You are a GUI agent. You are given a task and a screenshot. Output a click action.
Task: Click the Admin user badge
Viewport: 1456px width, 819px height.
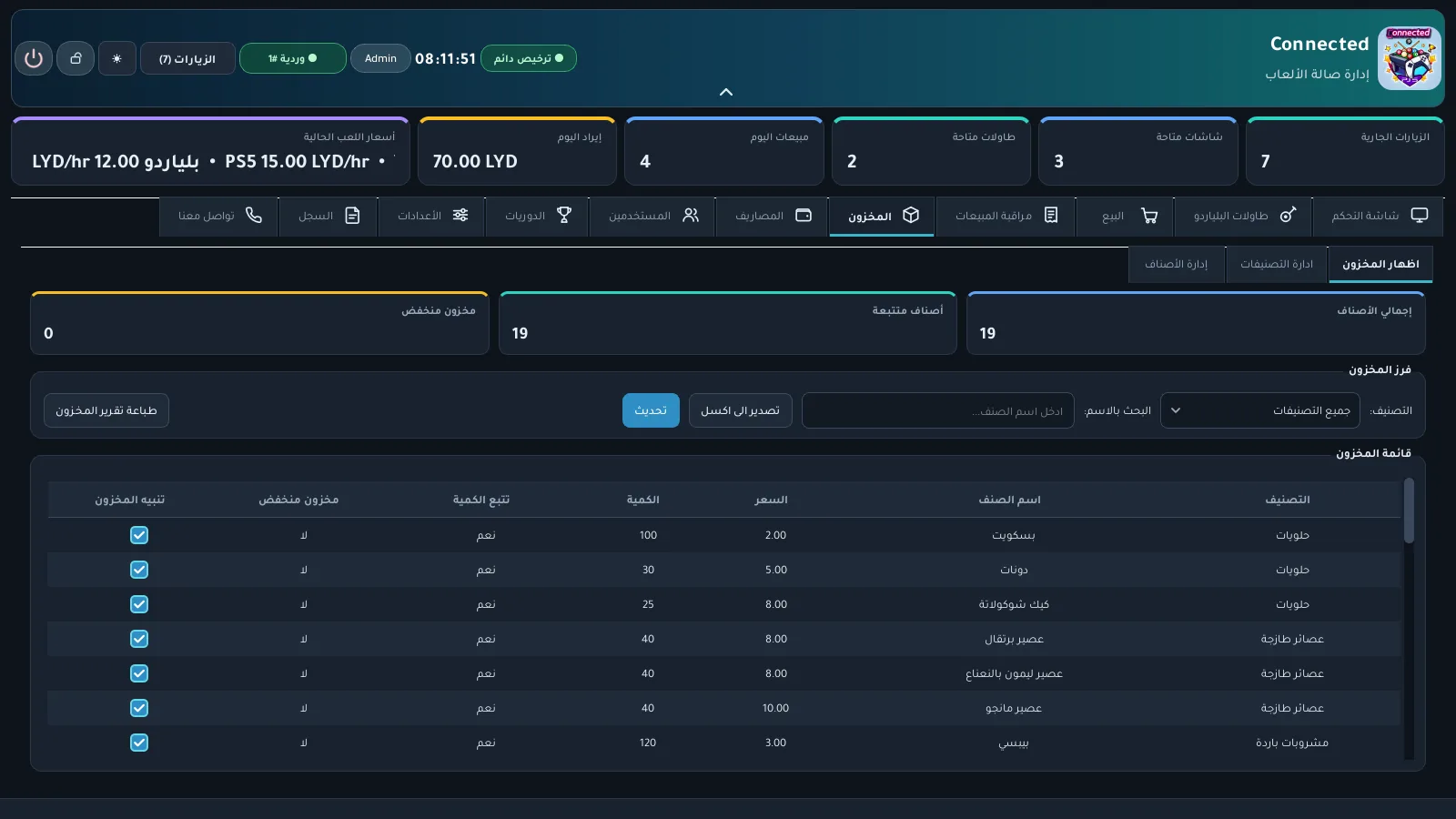pyautogui.click(x=380, y=58)
